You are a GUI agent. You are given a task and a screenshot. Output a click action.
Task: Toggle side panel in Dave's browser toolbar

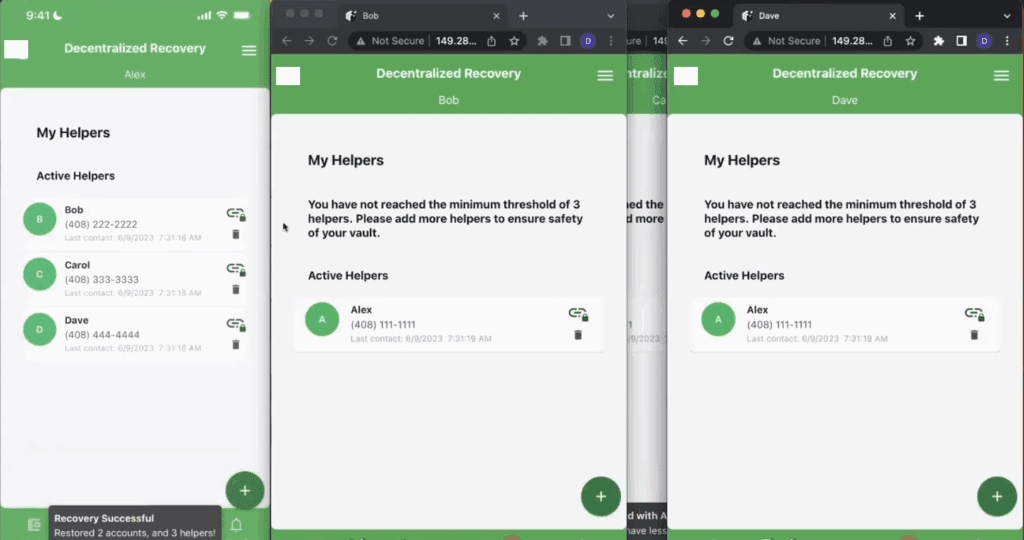click(961, 41)
